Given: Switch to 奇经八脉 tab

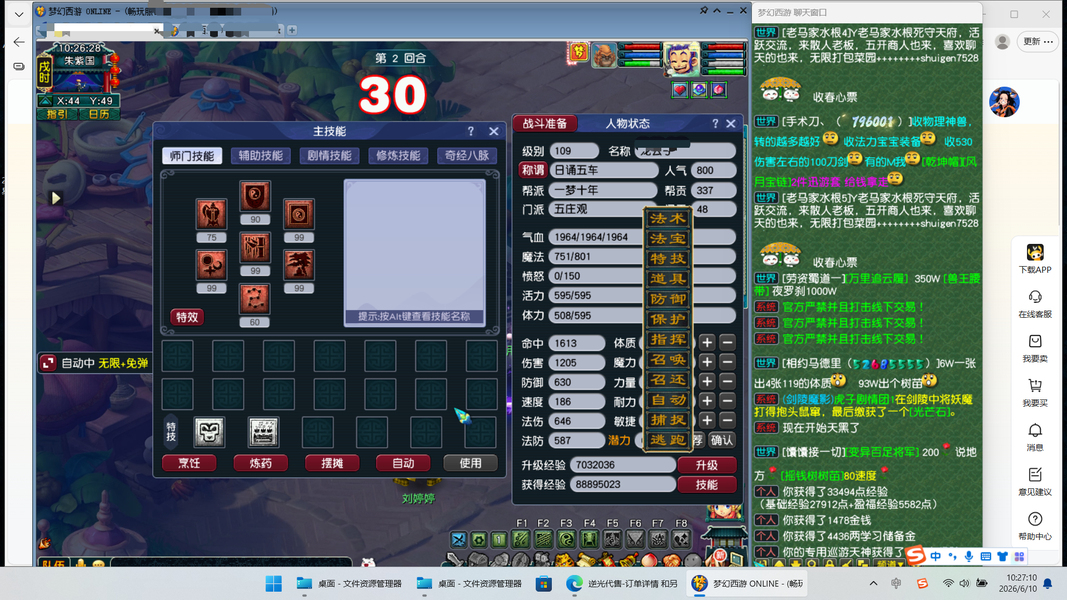Looking at the screenshot, I should 467,156.
